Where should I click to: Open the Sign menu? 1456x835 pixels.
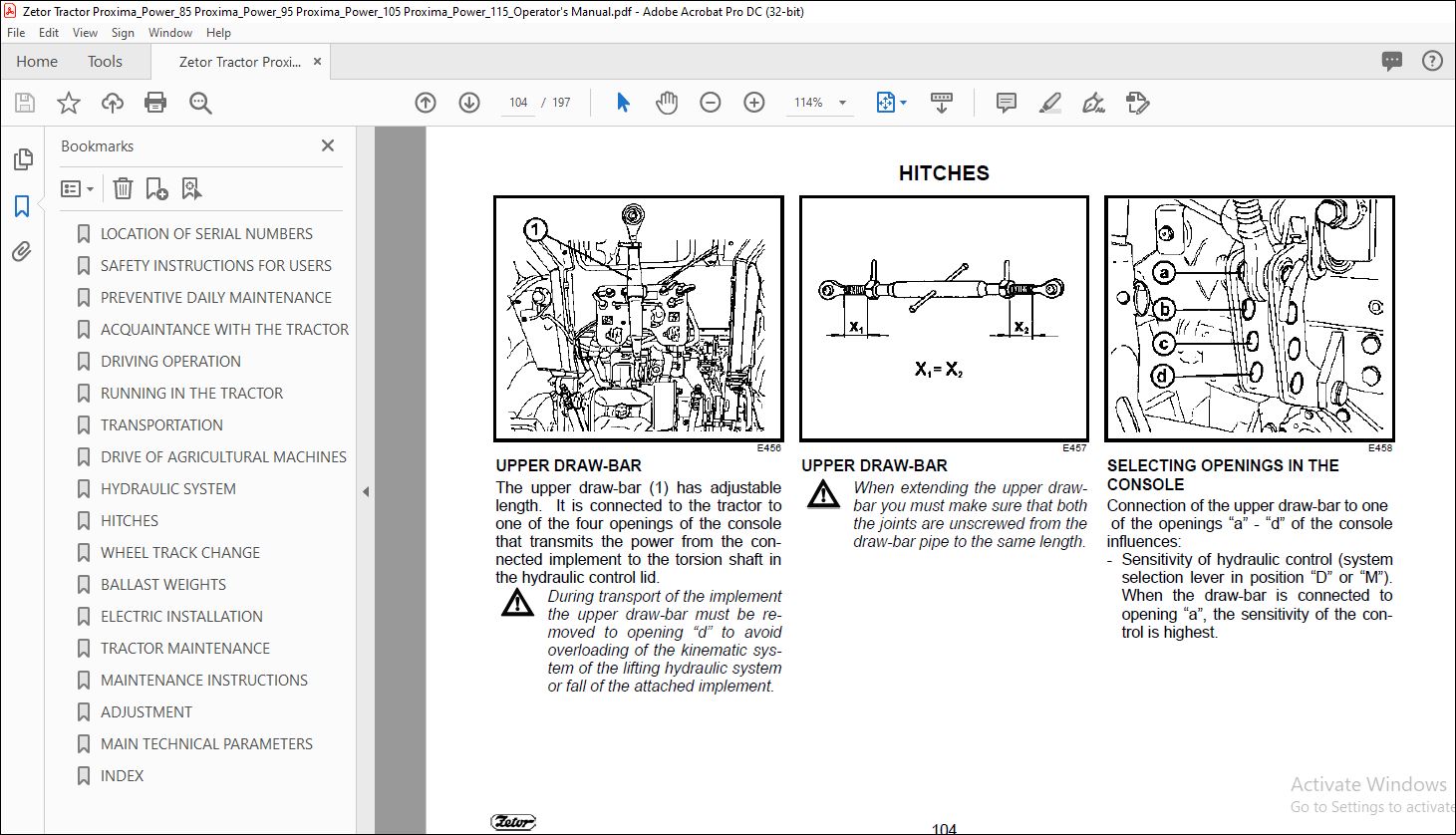(x=123, y=33)
